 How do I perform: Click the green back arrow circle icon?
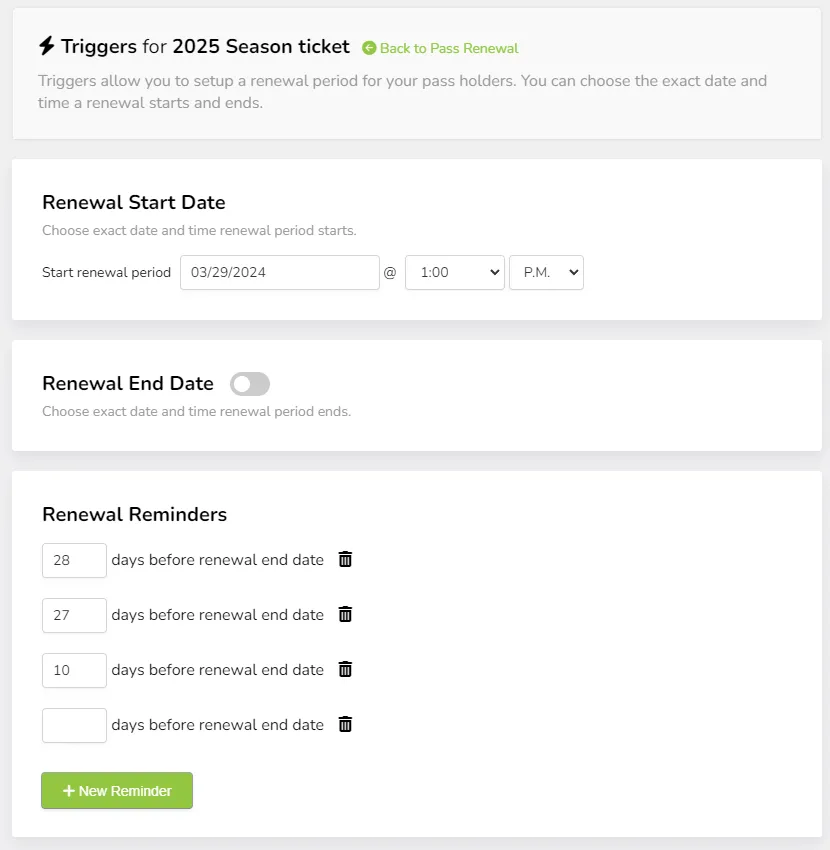point(369,48)
